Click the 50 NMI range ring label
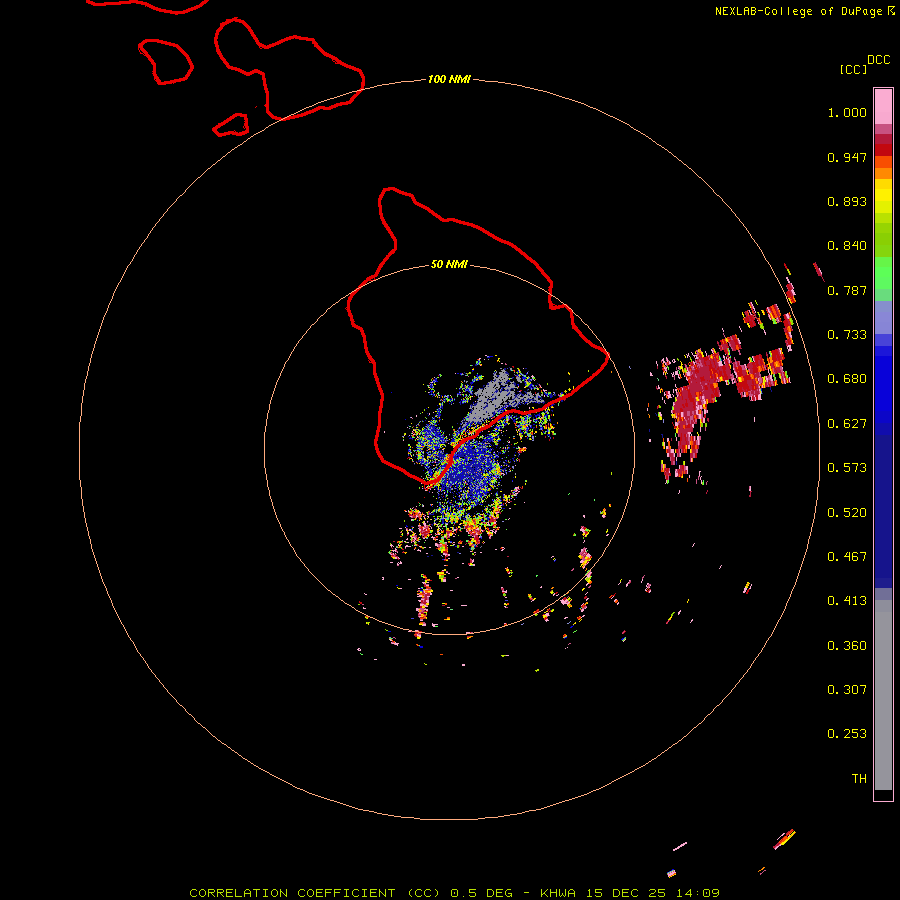Image resolution: width=900 pixels, height=900 pixels. tap(449, 265)
